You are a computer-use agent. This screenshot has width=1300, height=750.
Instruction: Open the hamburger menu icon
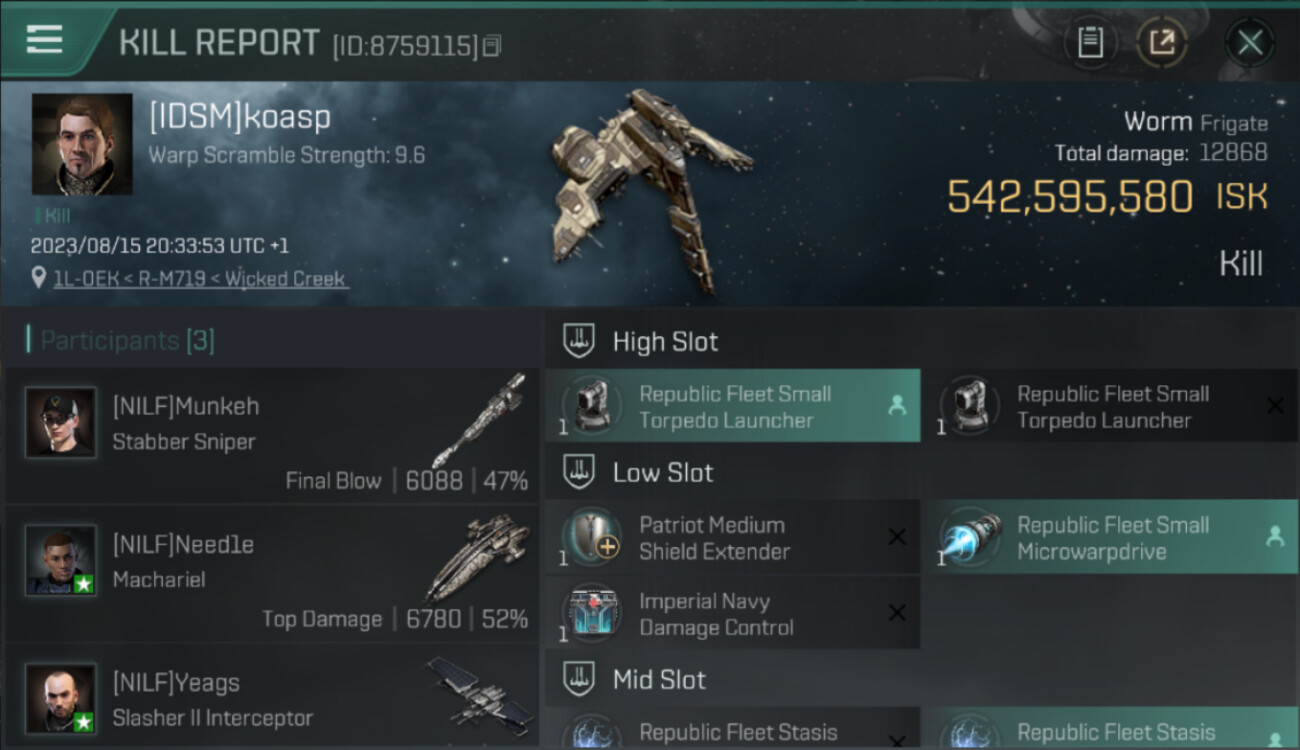45,40
